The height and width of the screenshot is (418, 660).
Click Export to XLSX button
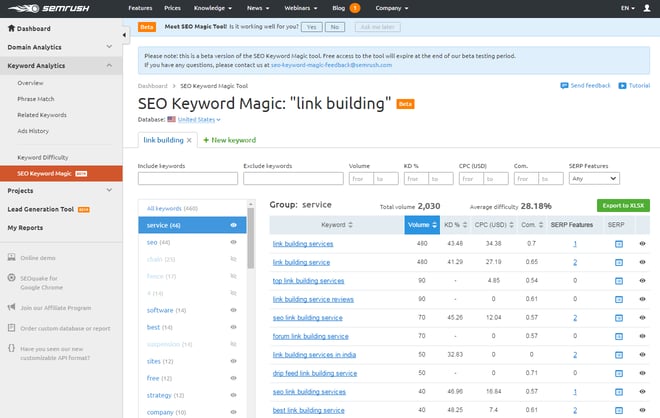[623, 205]
